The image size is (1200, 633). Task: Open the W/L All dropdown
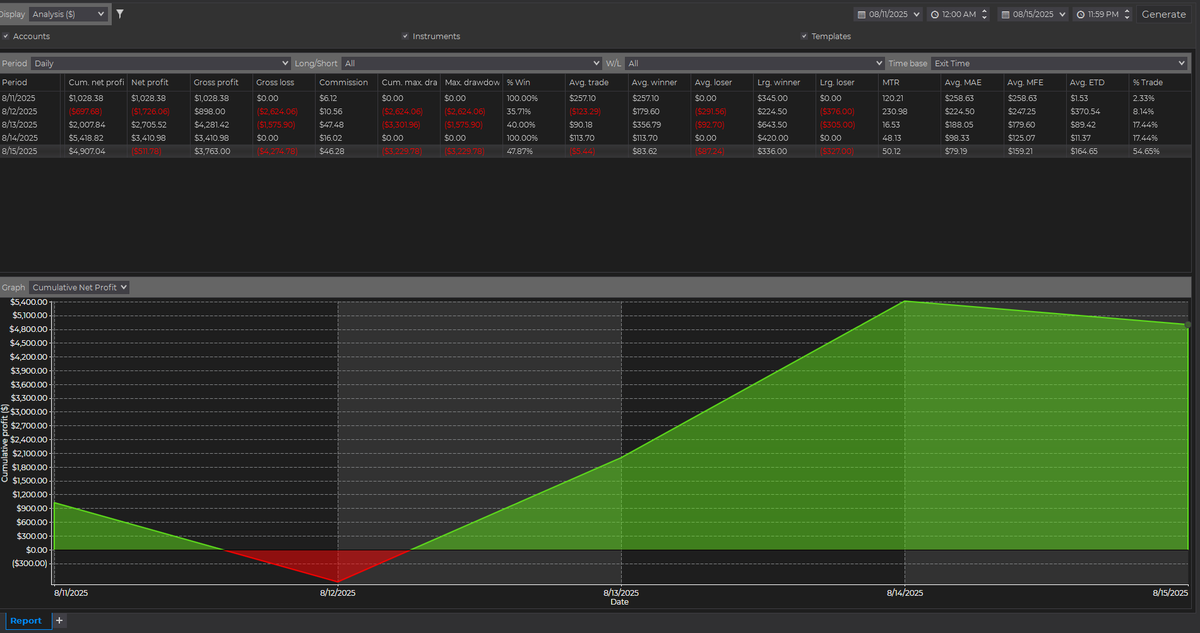point(755,63)
